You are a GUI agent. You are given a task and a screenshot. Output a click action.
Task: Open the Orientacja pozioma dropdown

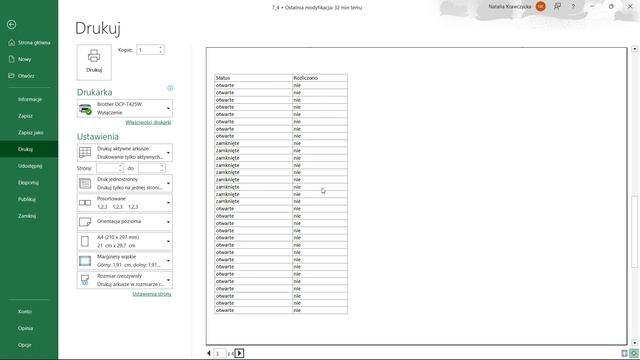coord(124,222)
